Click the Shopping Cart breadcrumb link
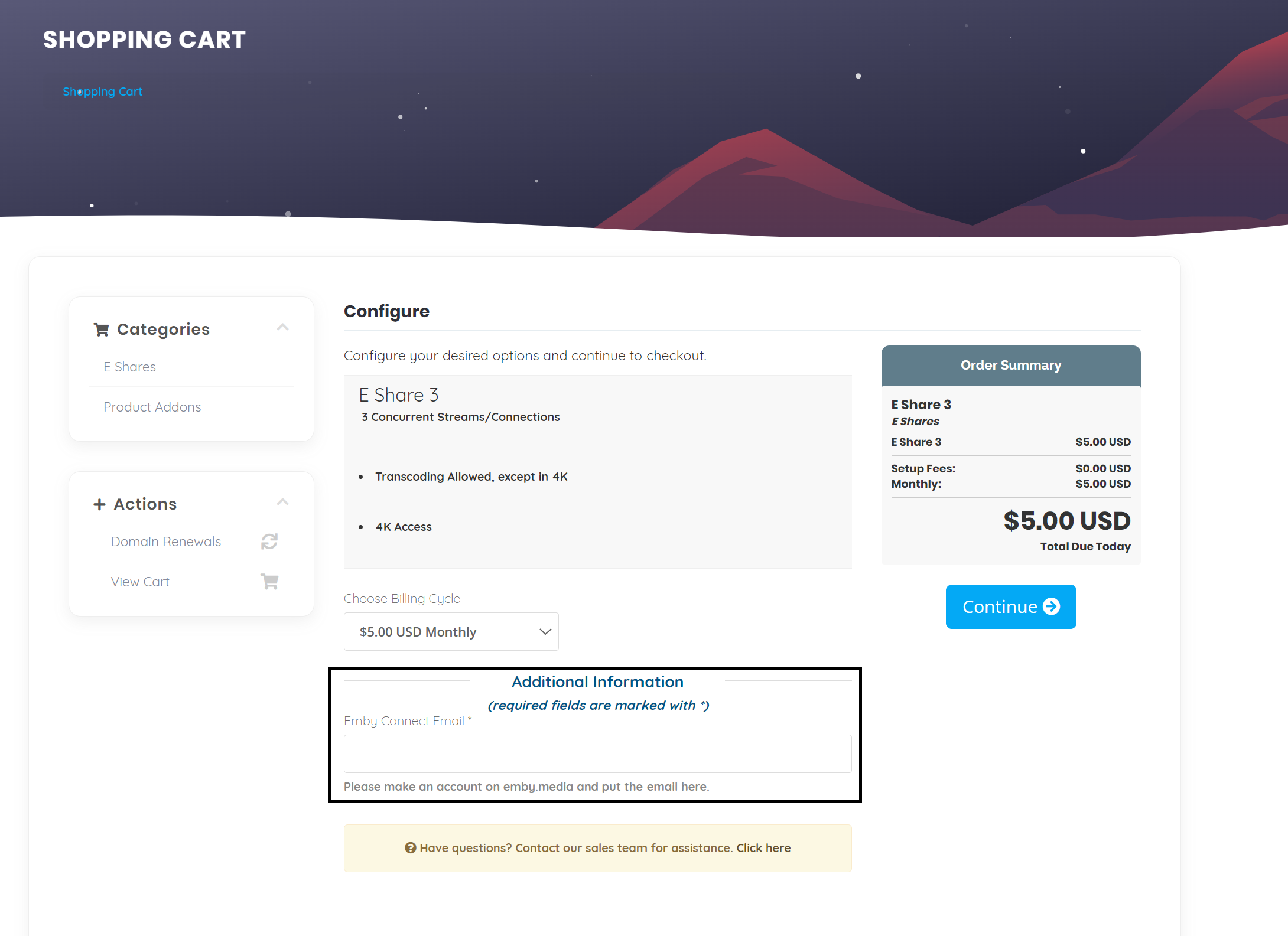1288x936 pixels. click(x=102, y=92)
